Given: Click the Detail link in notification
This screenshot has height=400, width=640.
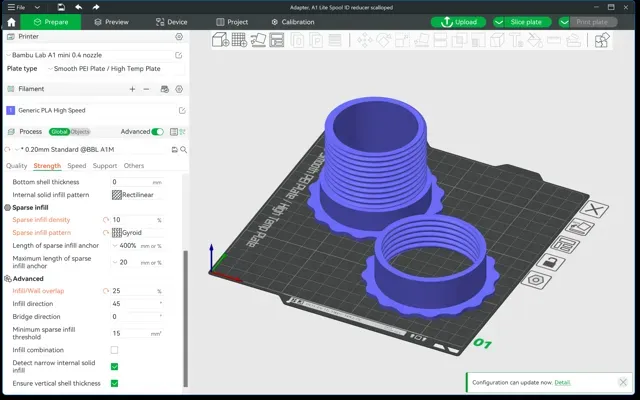Looking at the screenshot, I should point(562,382).
